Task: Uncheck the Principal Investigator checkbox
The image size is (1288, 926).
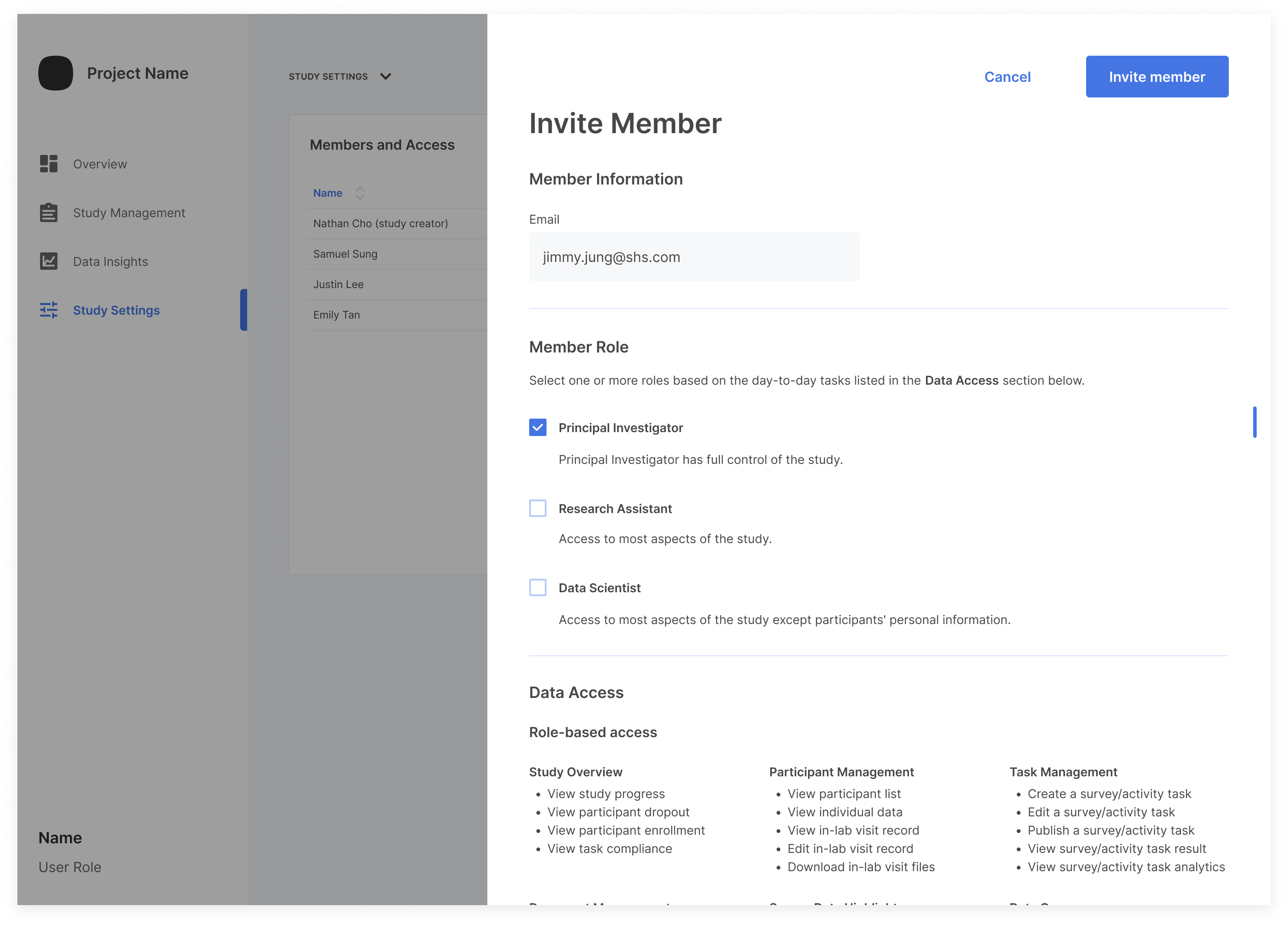Action: (x=537, y=427)
